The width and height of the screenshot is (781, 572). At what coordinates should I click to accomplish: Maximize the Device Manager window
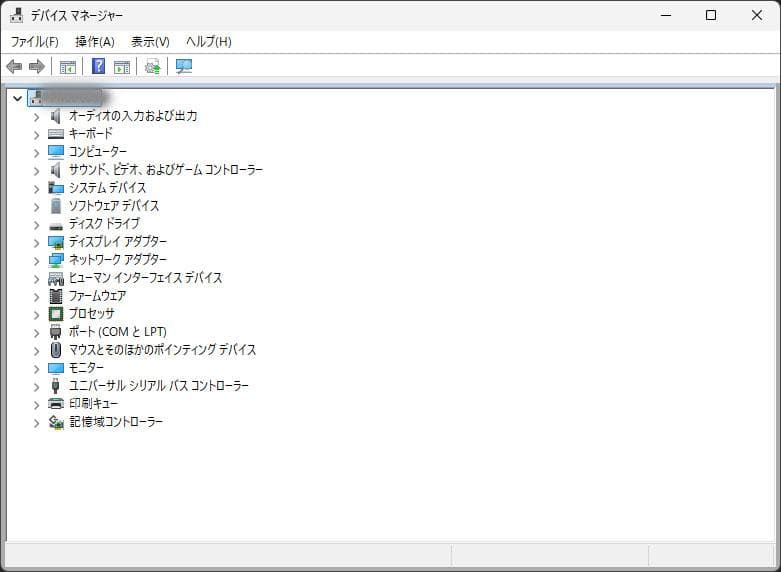click(711, 15)
